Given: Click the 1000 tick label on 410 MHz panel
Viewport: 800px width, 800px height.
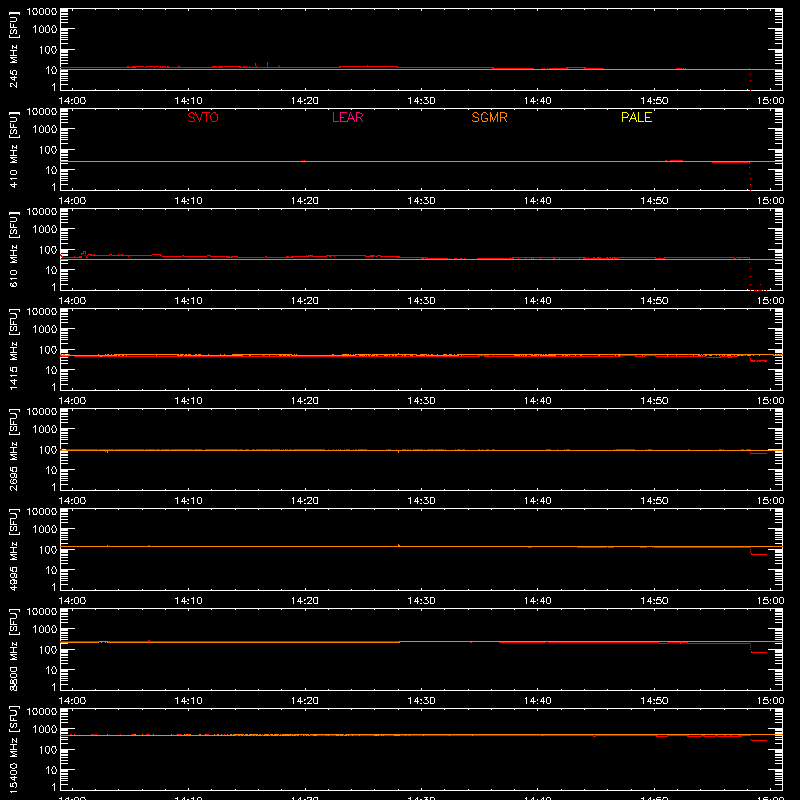Looking at the screenshot, I should point(45,129).
